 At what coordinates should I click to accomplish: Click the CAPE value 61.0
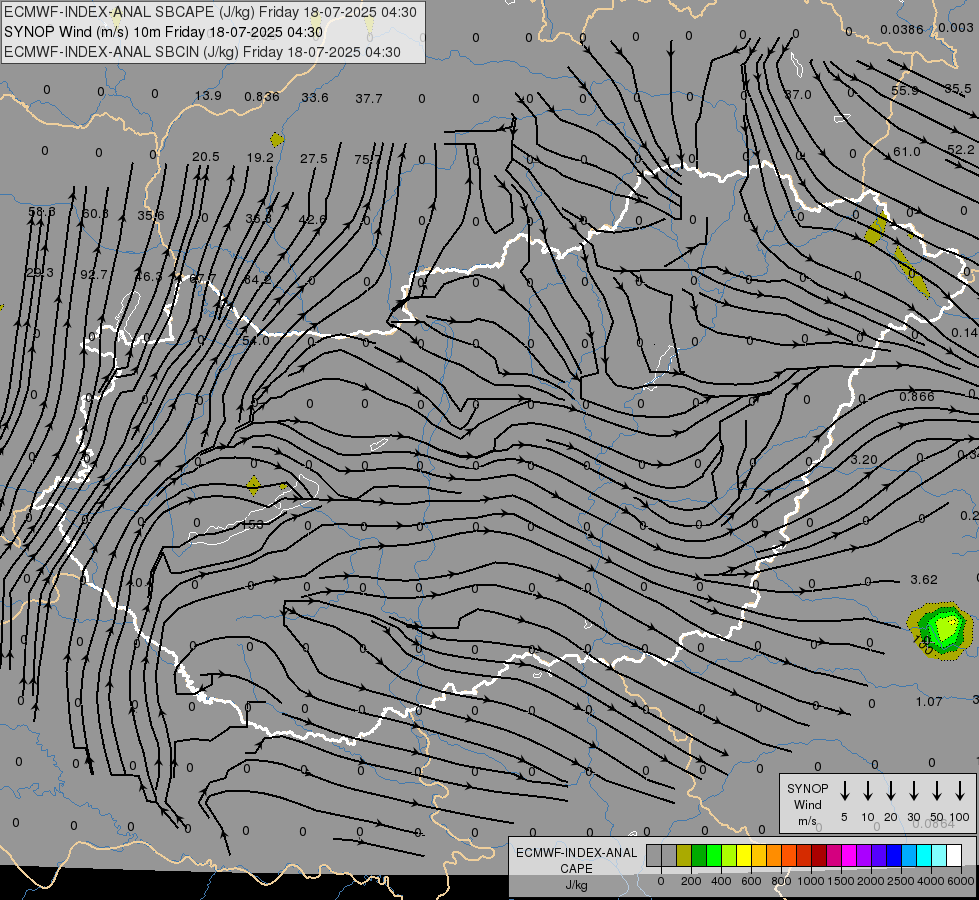pos(907,152)
